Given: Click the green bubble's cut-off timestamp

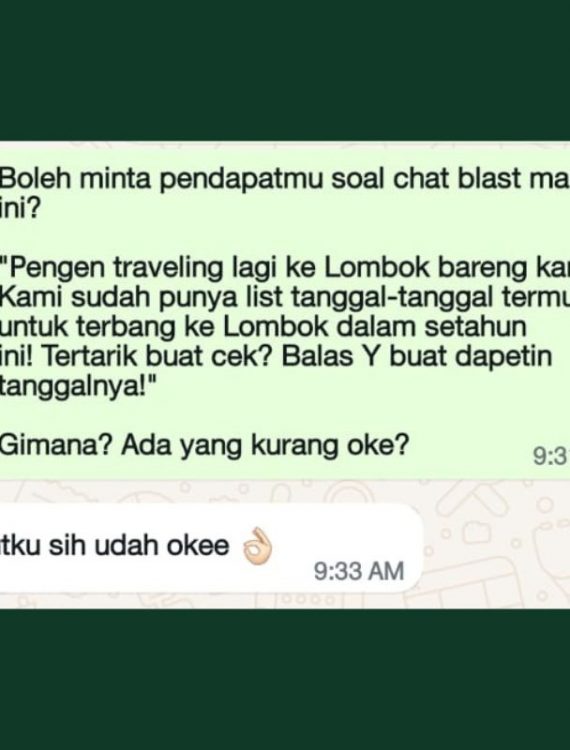Looking at the screenshot, I should (x=551, y=456).
